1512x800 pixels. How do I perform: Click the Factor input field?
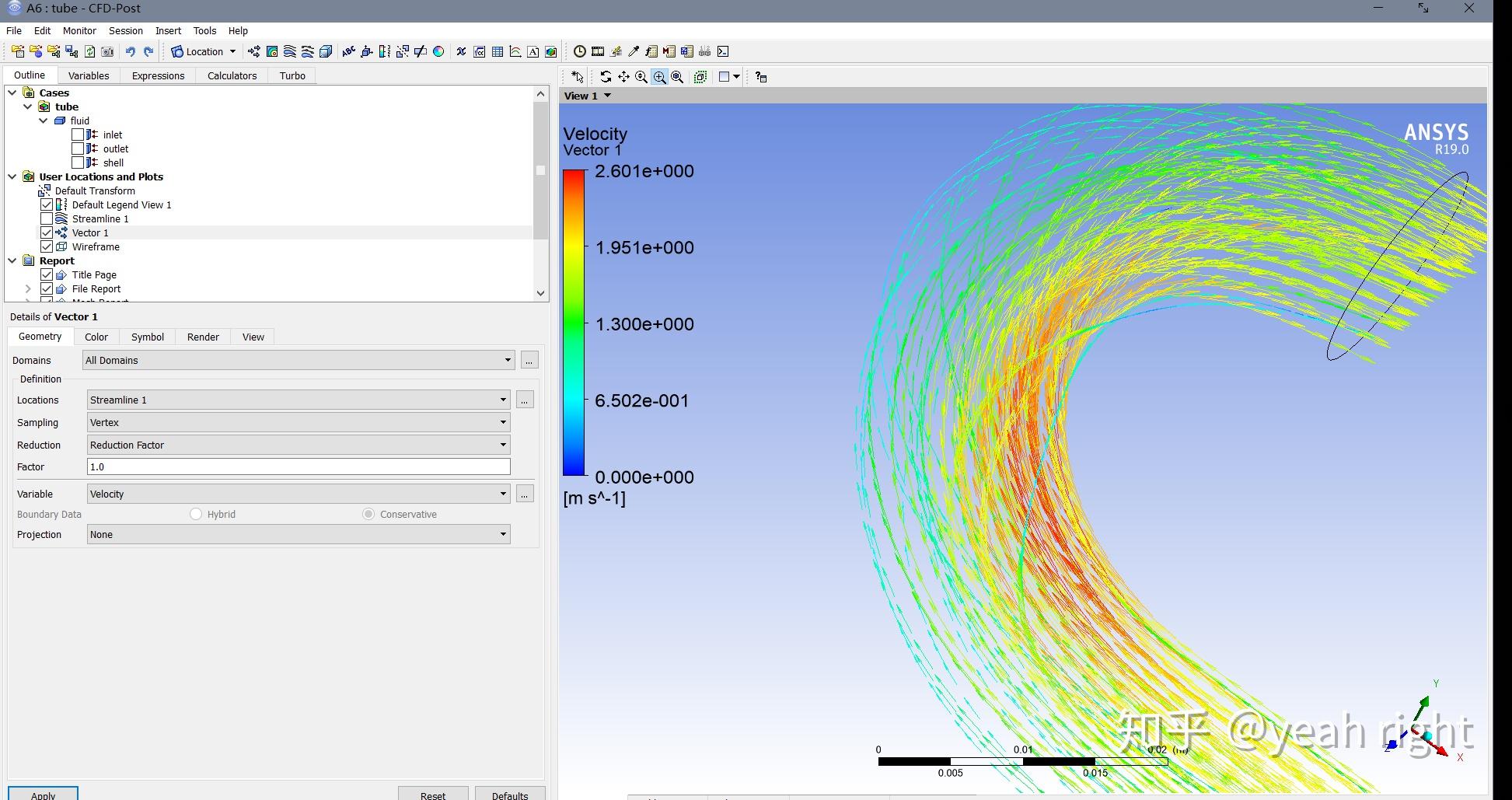click(299, 467)
